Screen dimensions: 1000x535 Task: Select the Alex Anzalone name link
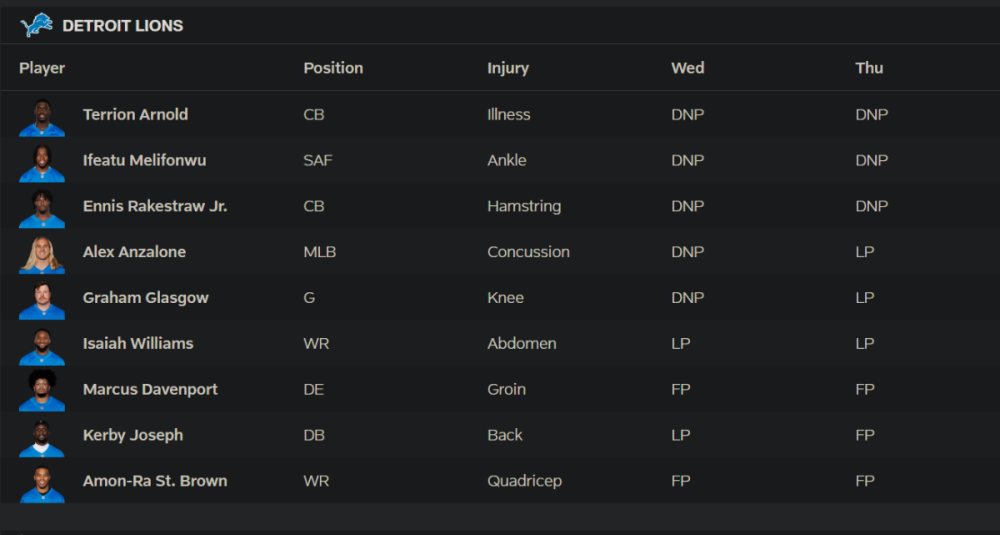134,252
